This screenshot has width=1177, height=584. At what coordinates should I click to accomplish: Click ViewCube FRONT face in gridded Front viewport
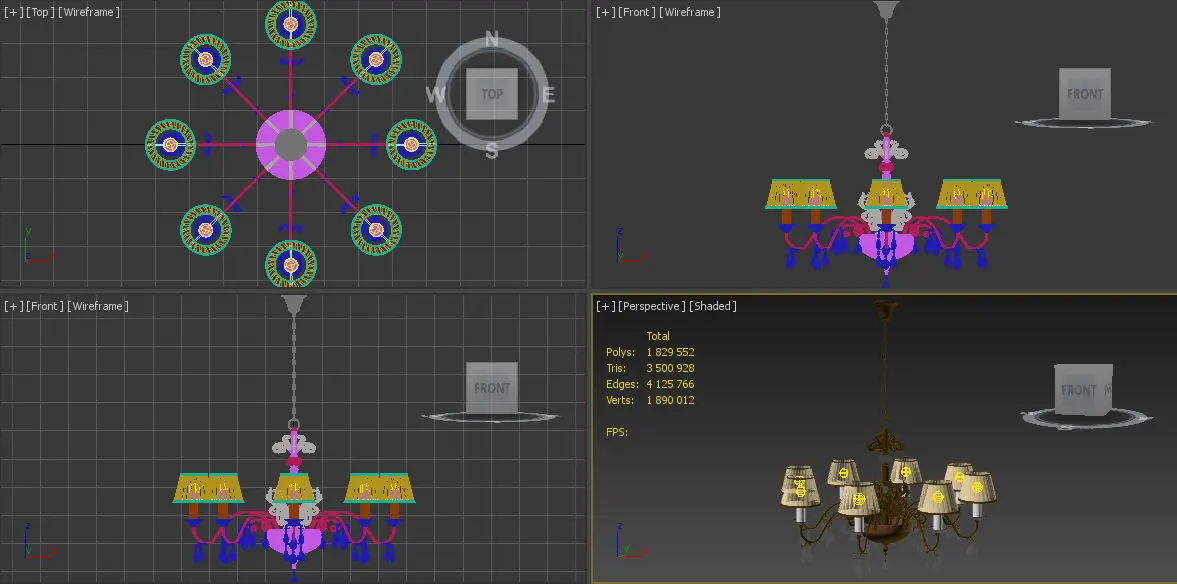pos(492,388)
